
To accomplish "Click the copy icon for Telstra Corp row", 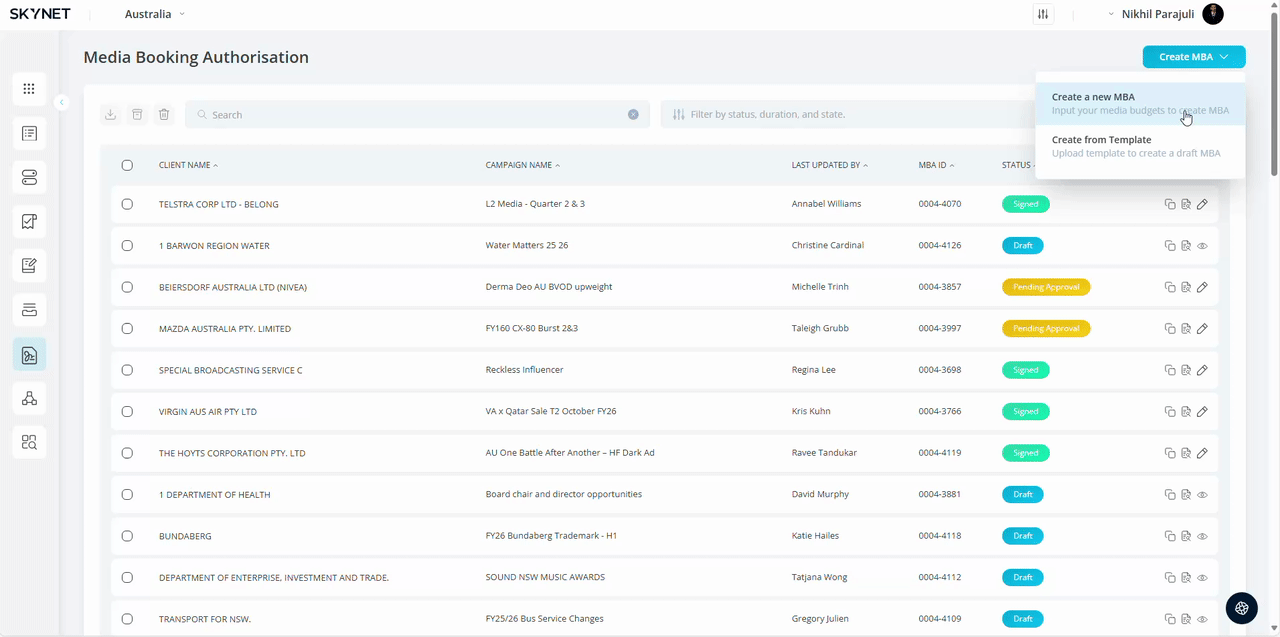I will 1170,204.
